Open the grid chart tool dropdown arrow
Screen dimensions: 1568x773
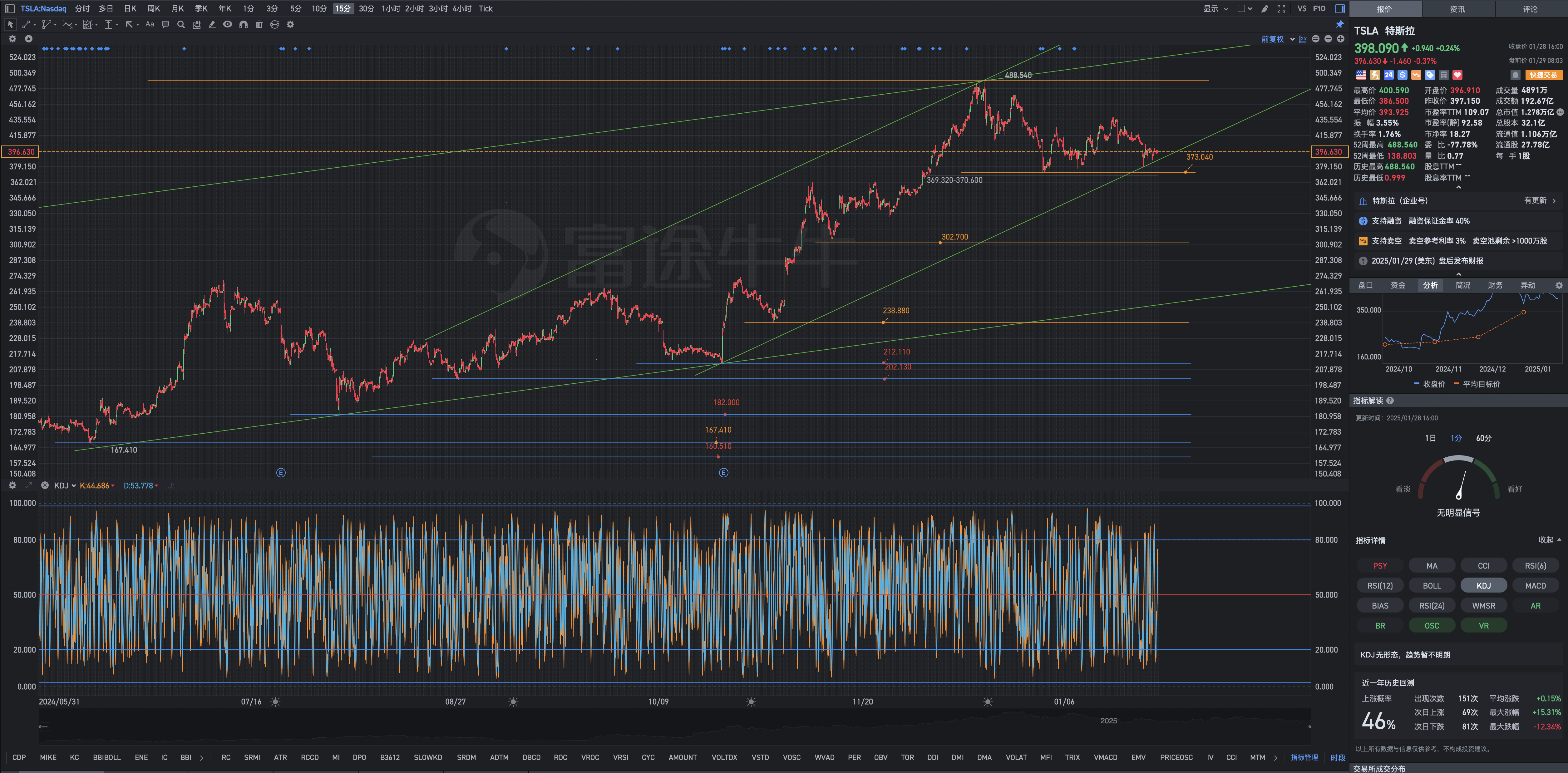pos(97,25)
